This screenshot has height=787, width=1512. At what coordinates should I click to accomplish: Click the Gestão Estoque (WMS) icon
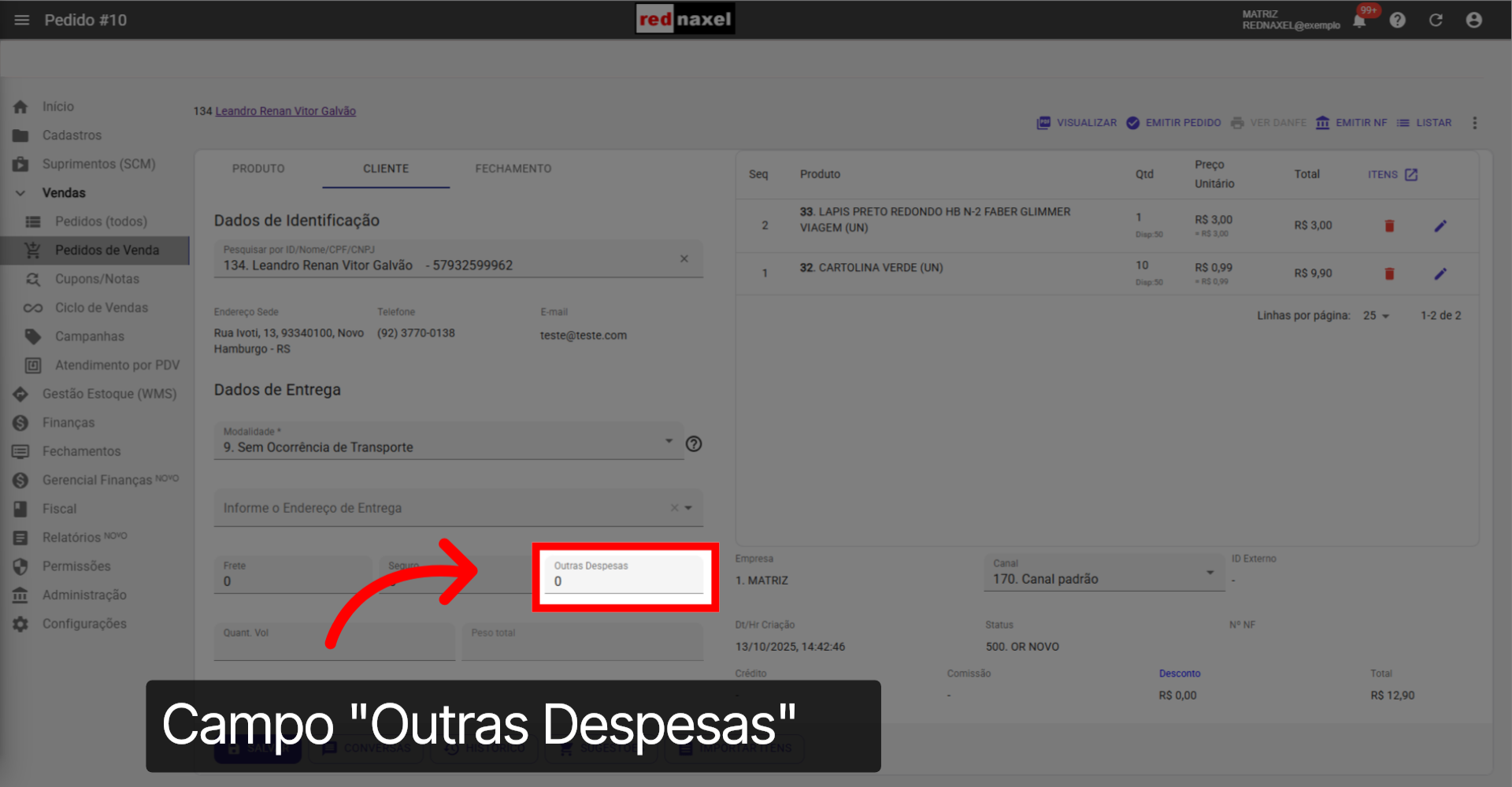pos(20,394)
